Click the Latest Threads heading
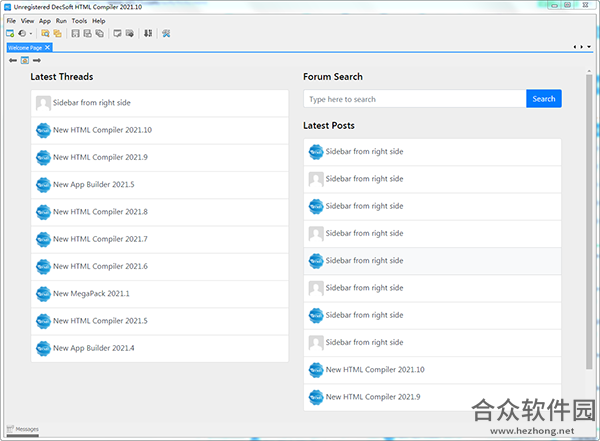Viewport: 600px width, 441px height. point(62,77)
